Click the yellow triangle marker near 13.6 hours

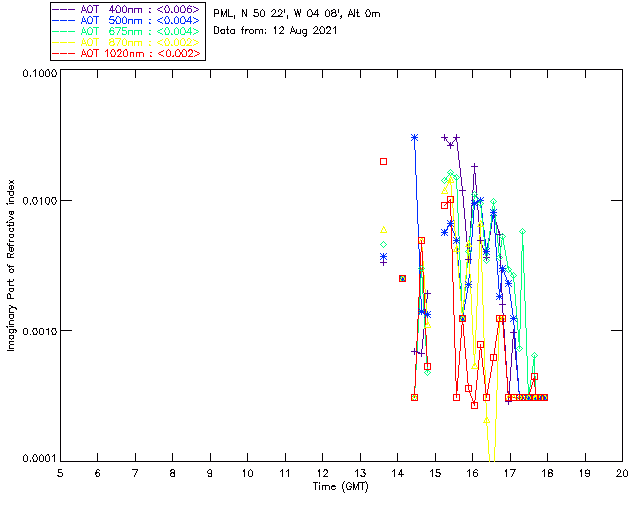[x=383, y=230]
